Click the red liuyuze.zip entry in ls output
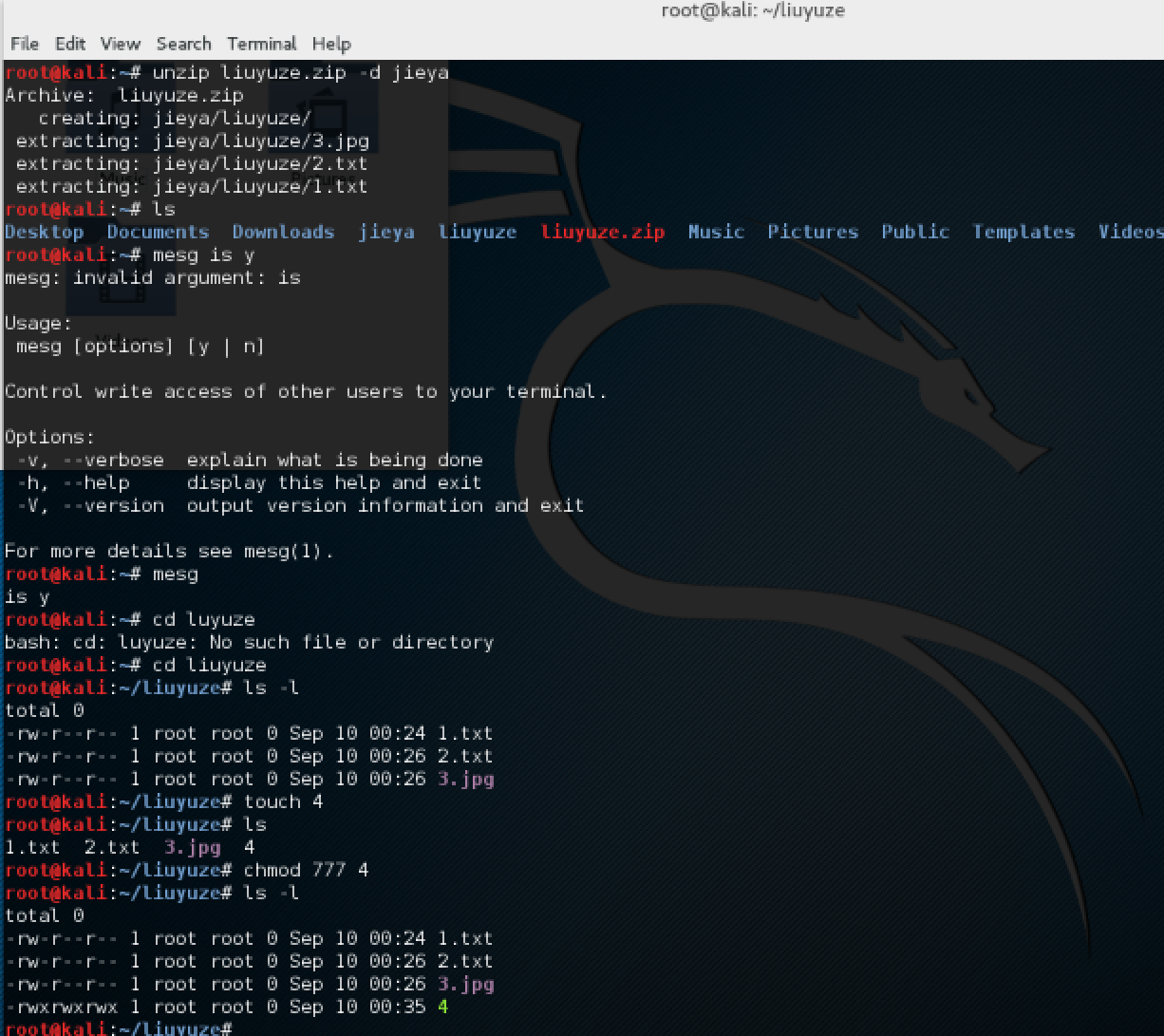Viewport: 1164px width, 1036px height. [602, 233]
